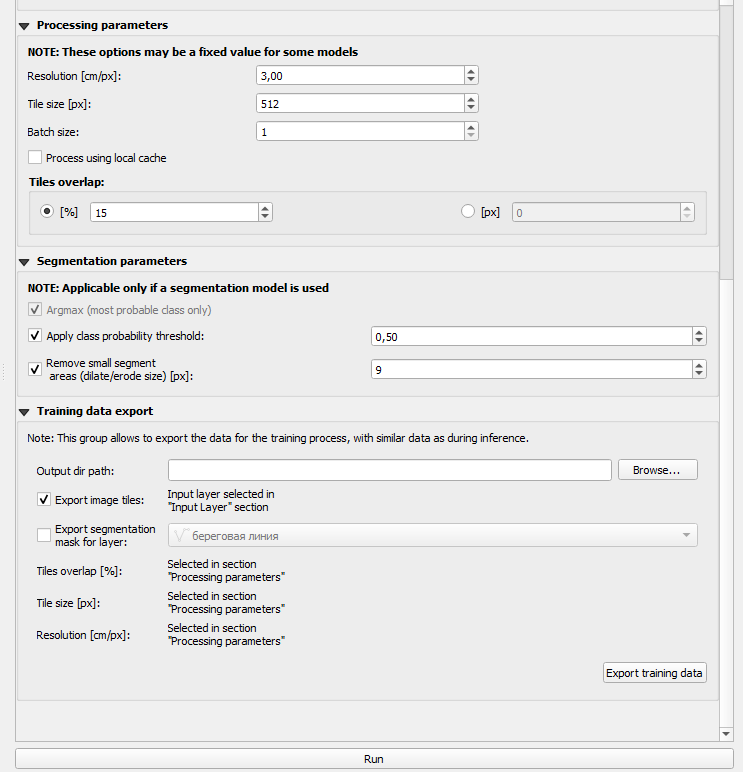This screenshot has width=743, height=772.
Task: Click the Output dir path field
Action: (x=390, y=470)
